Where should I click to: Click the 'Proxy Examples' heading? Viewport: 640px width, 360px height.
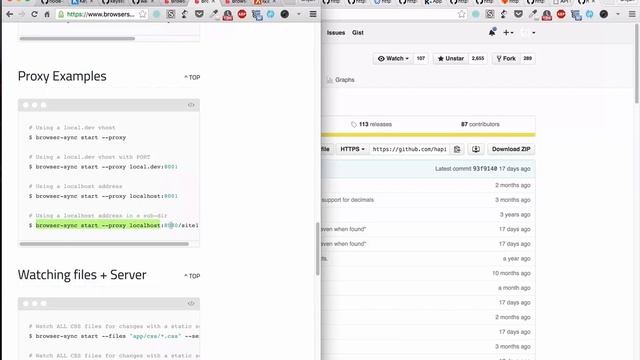(62, 76)
